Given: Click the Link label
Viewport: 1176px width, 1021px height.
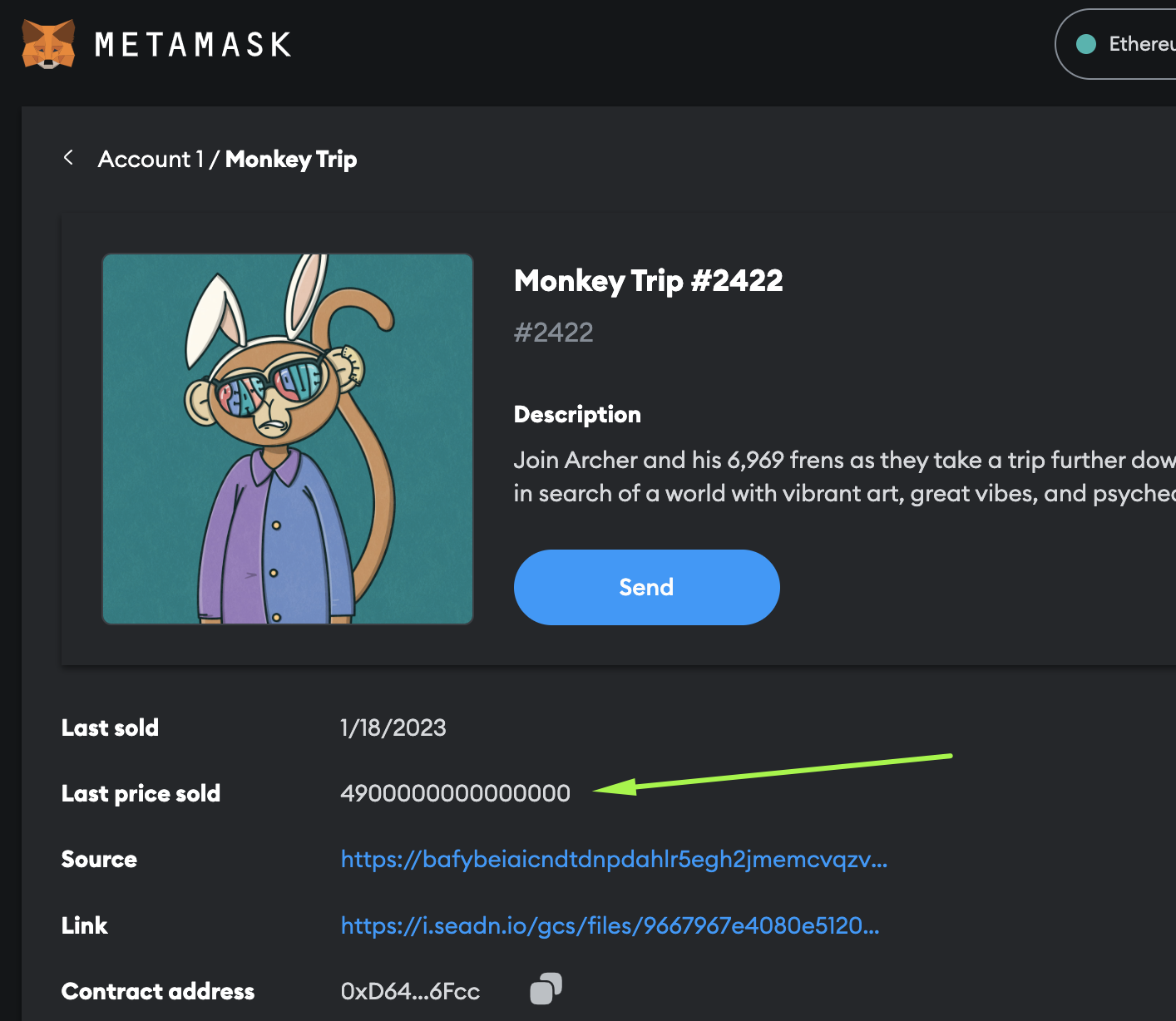Looking at the screenshot, I should coord(85,925).
